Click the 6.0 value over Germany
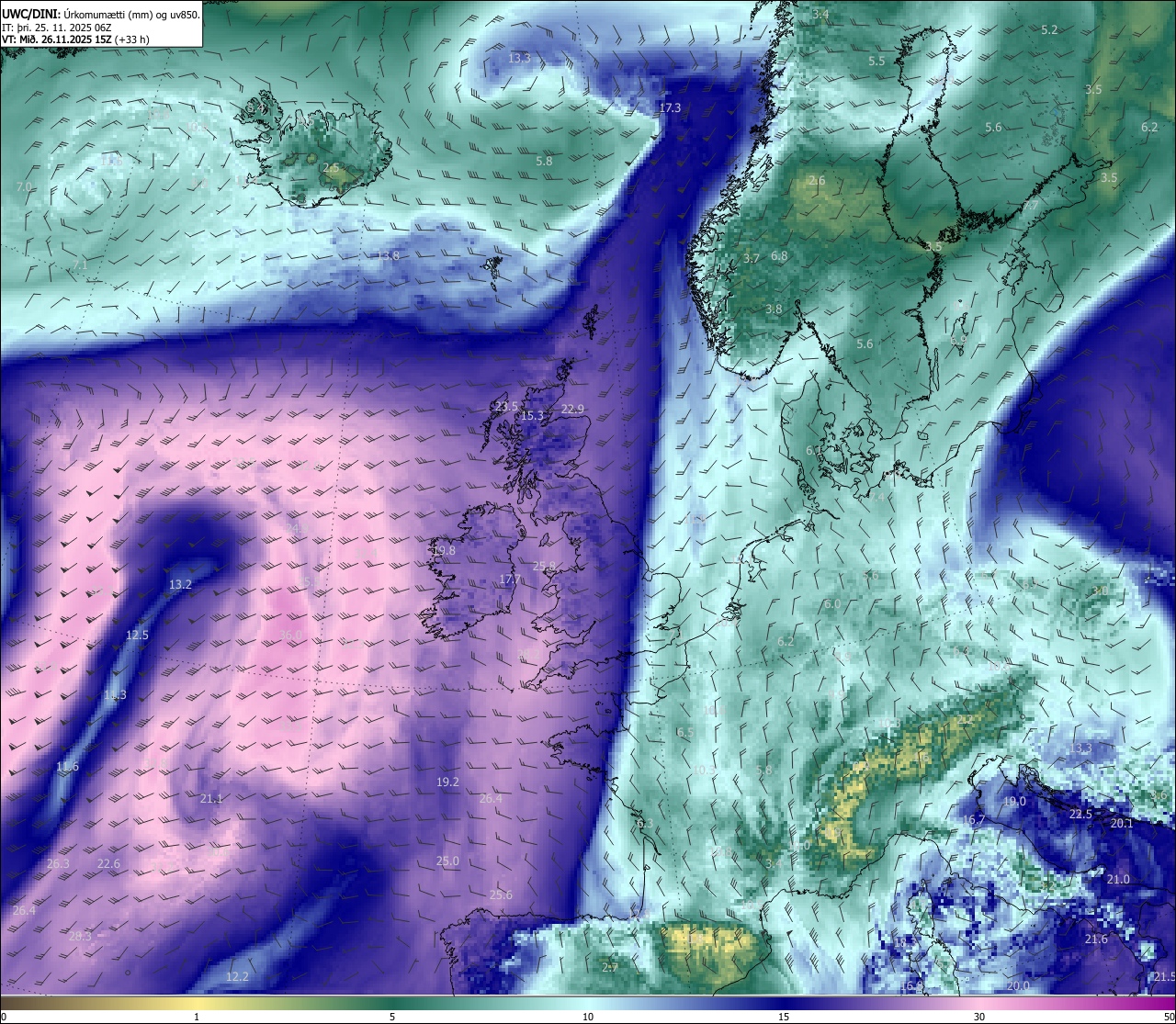 tap(832, 604)
